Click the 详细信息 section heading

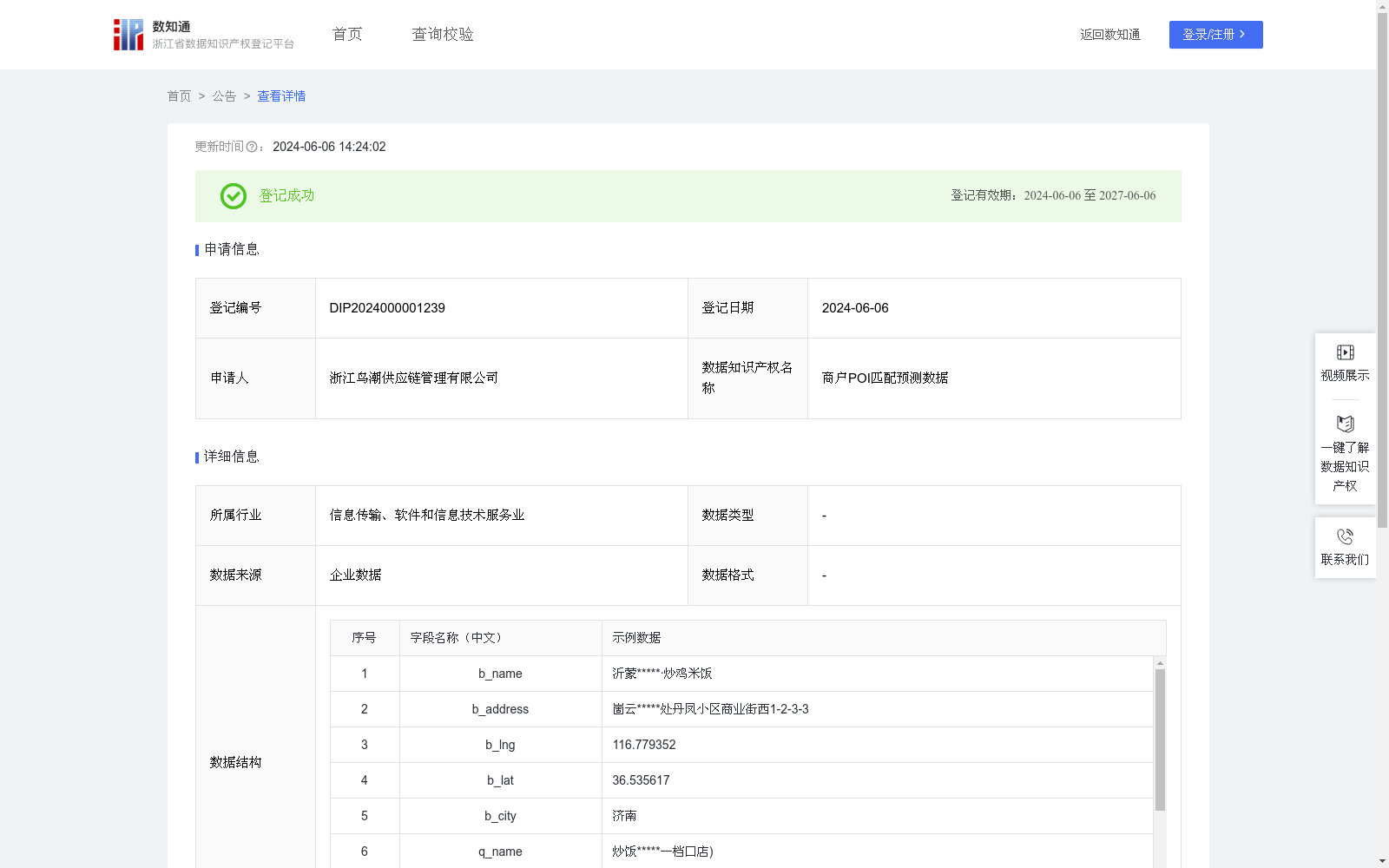232,457
